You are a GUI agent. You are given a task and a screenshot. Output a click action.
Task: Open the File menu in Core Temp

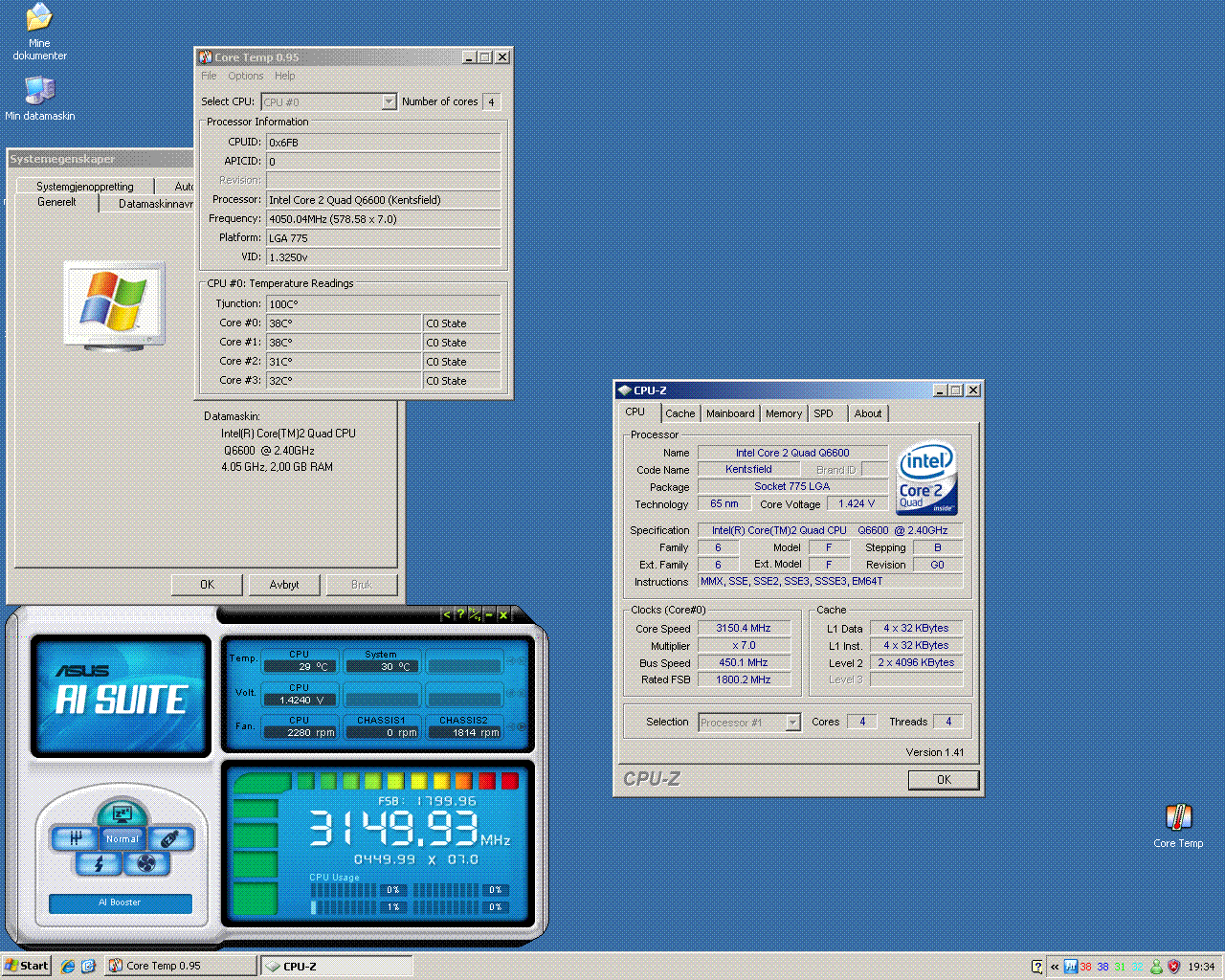click(x=209, y=76)
